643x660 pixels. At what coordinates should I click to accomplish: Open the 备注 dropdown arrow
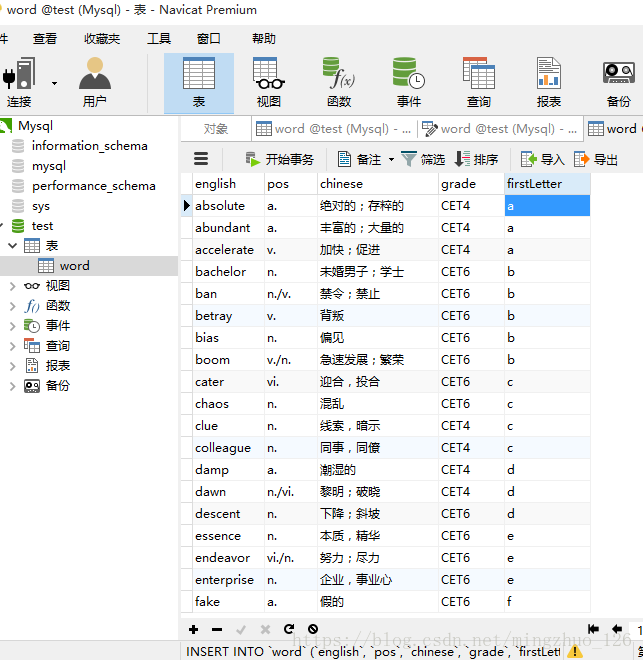pyautogui.click(x=391, y=160)
